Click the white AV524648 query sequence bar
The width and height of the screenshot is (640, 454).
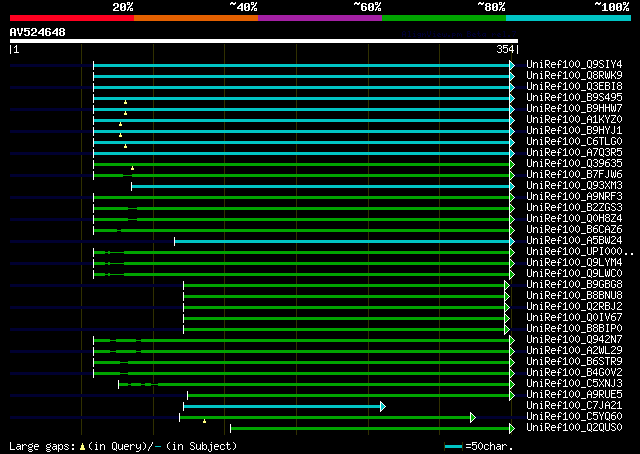pos(264,41)
